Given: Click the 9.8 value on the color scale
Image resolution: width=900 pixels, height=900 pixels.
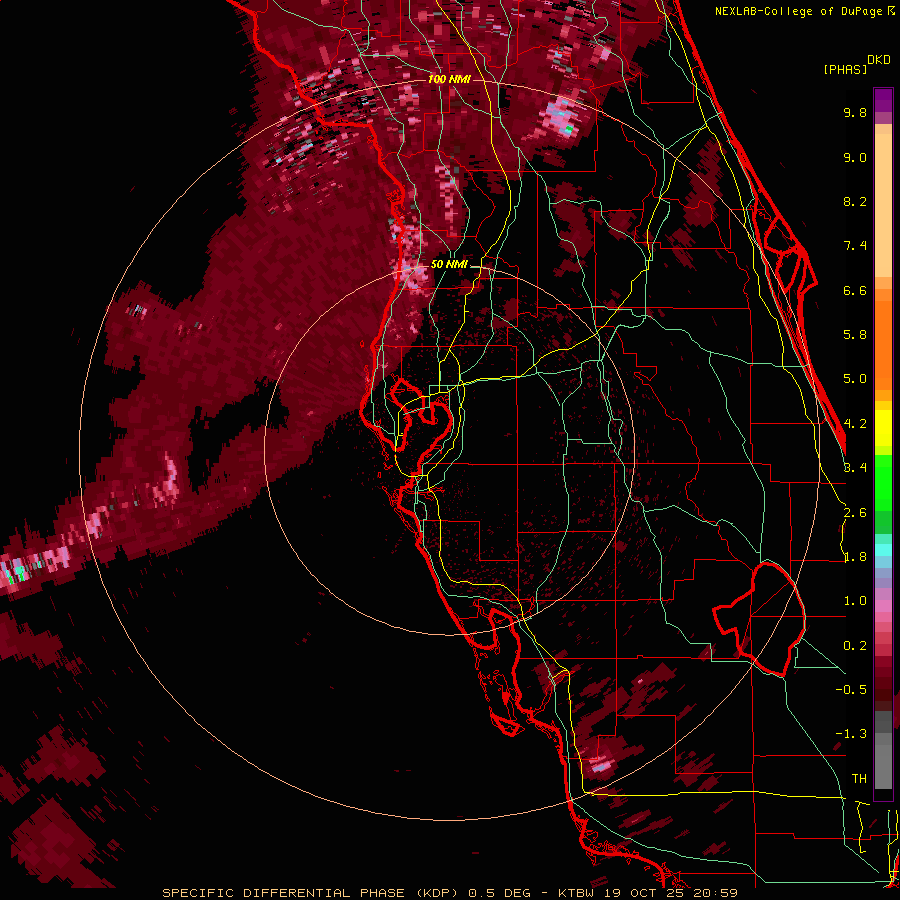Looking at the screenshot, I should 855,112.
